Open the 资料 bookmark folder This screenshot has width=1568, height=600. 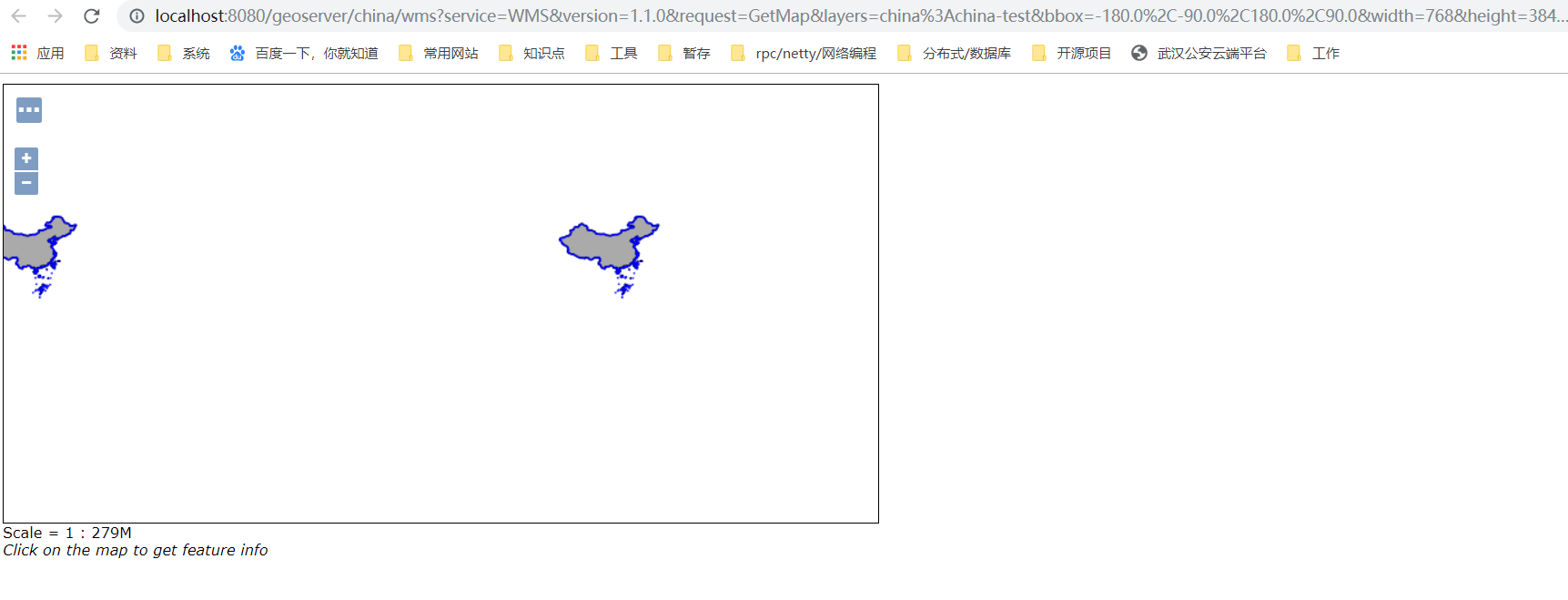pos(110,53)
